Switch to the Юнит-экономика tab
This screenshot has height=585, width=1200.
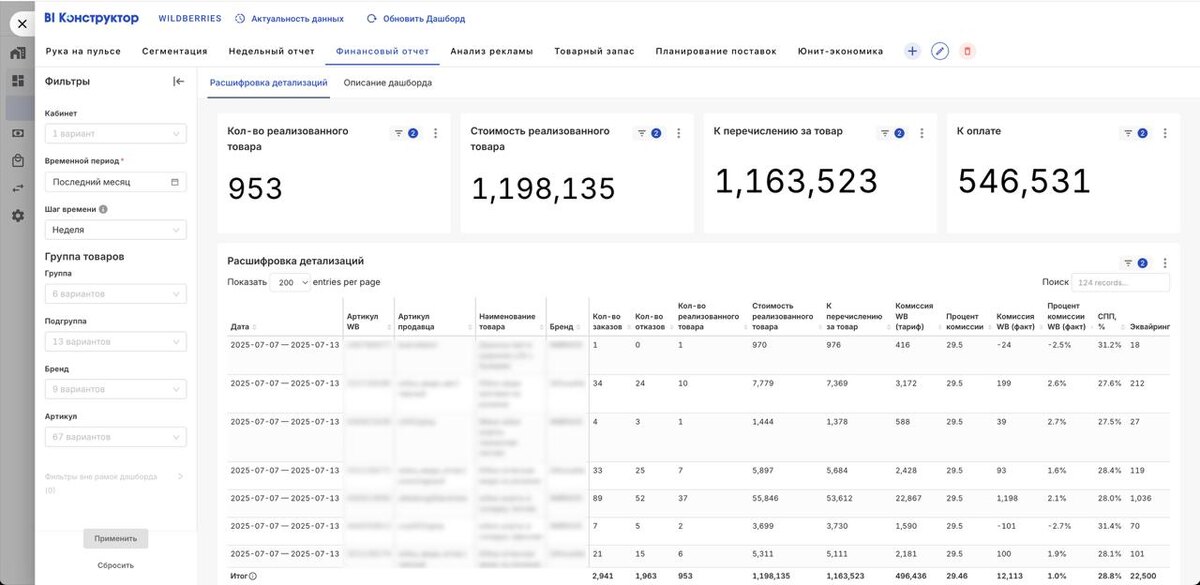pyautogui.click(x=840, y=51)
